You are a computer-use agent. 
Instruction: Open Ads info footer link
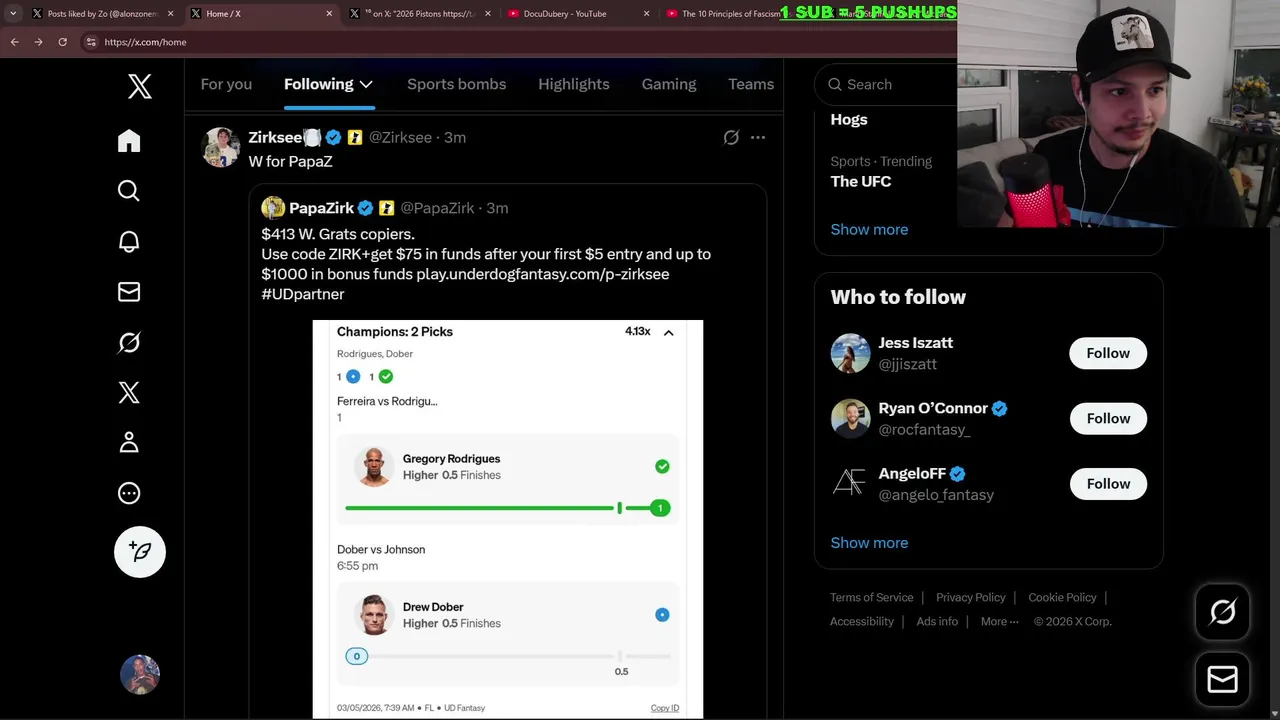click(937, 621)
